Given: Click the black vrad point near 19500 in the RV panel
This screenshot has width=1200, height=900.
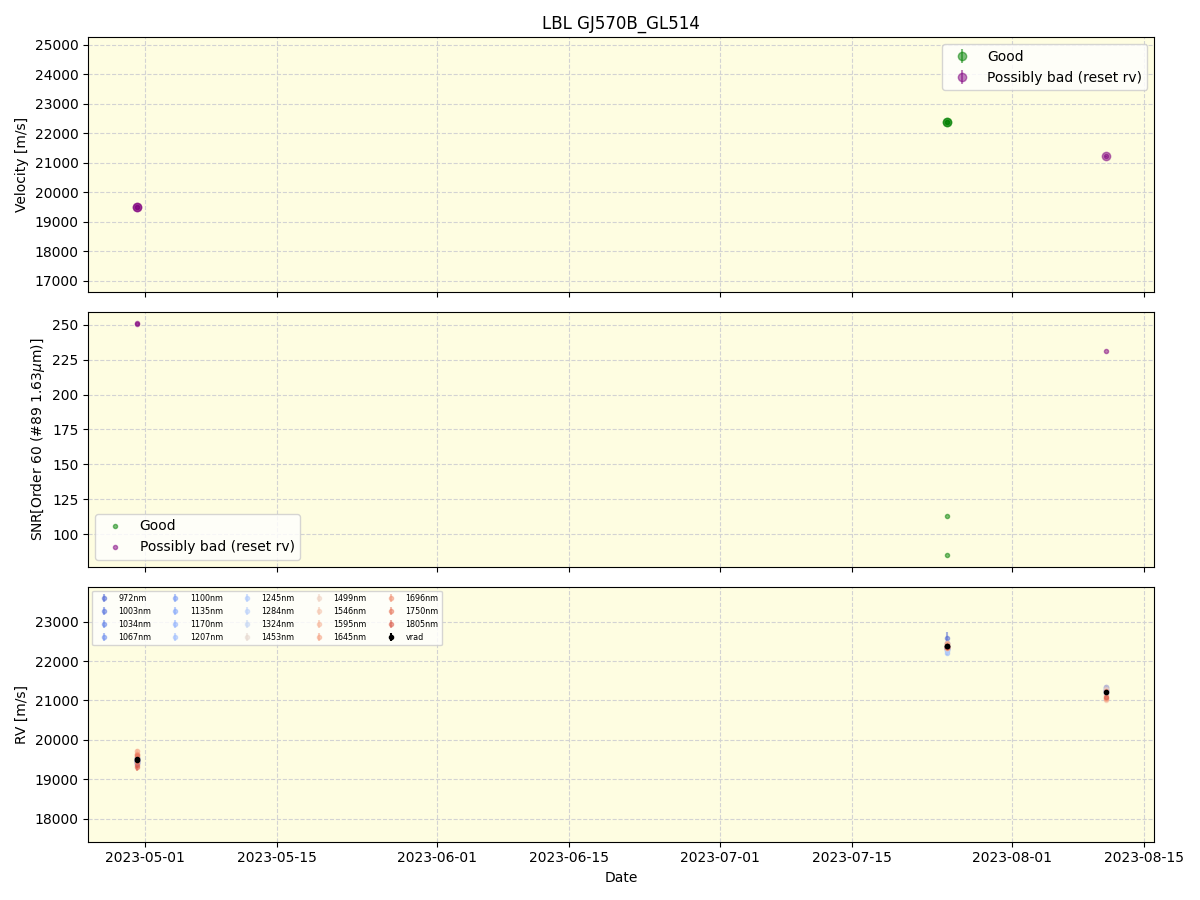Looking at the screenshot, I should [137, 760].
